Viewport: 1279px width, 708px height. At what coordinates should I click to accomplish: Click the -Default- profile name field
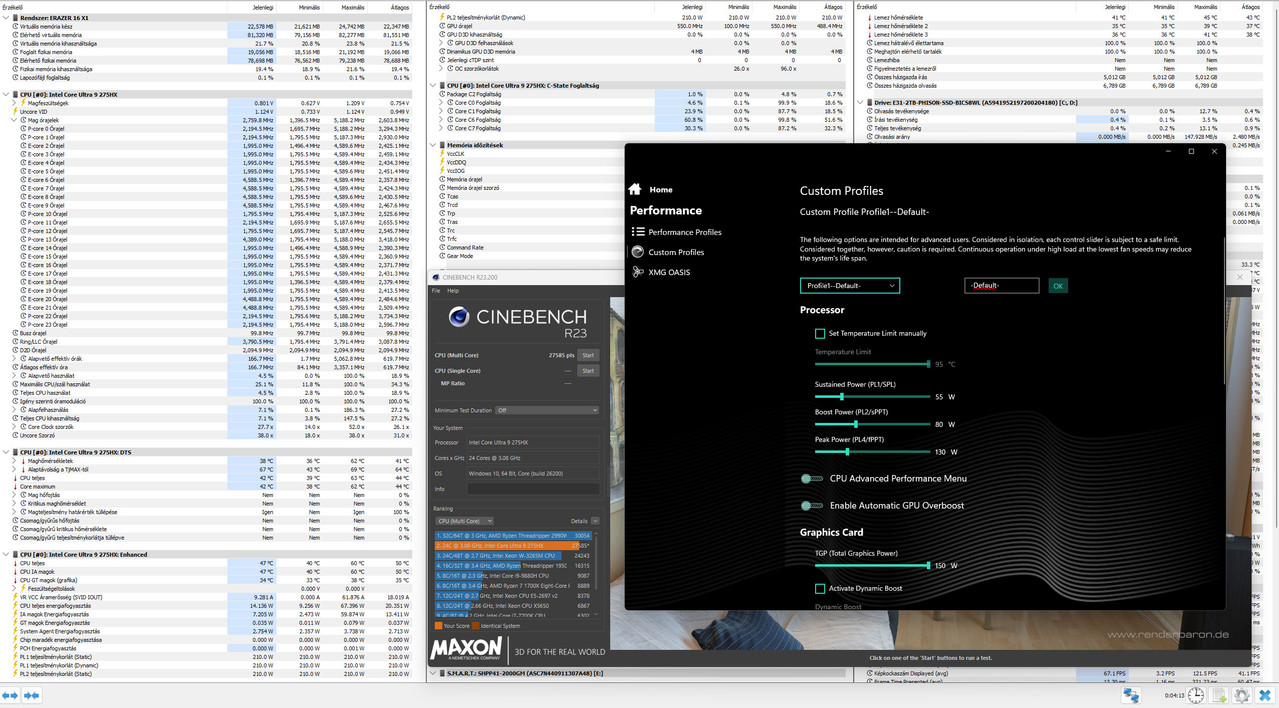1001,286
